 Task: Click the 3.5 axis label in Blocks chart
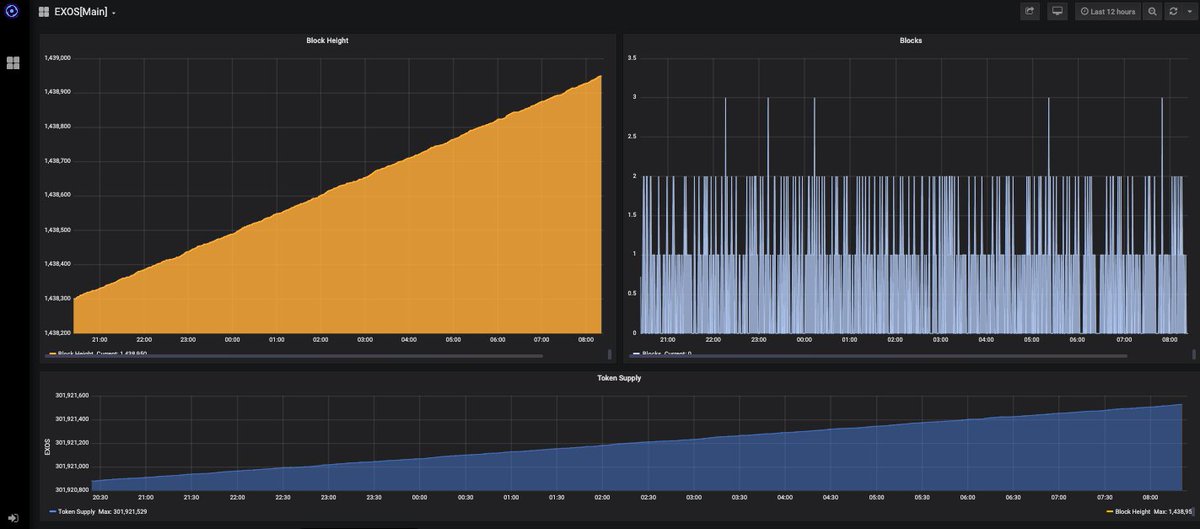tap(632, 58)
